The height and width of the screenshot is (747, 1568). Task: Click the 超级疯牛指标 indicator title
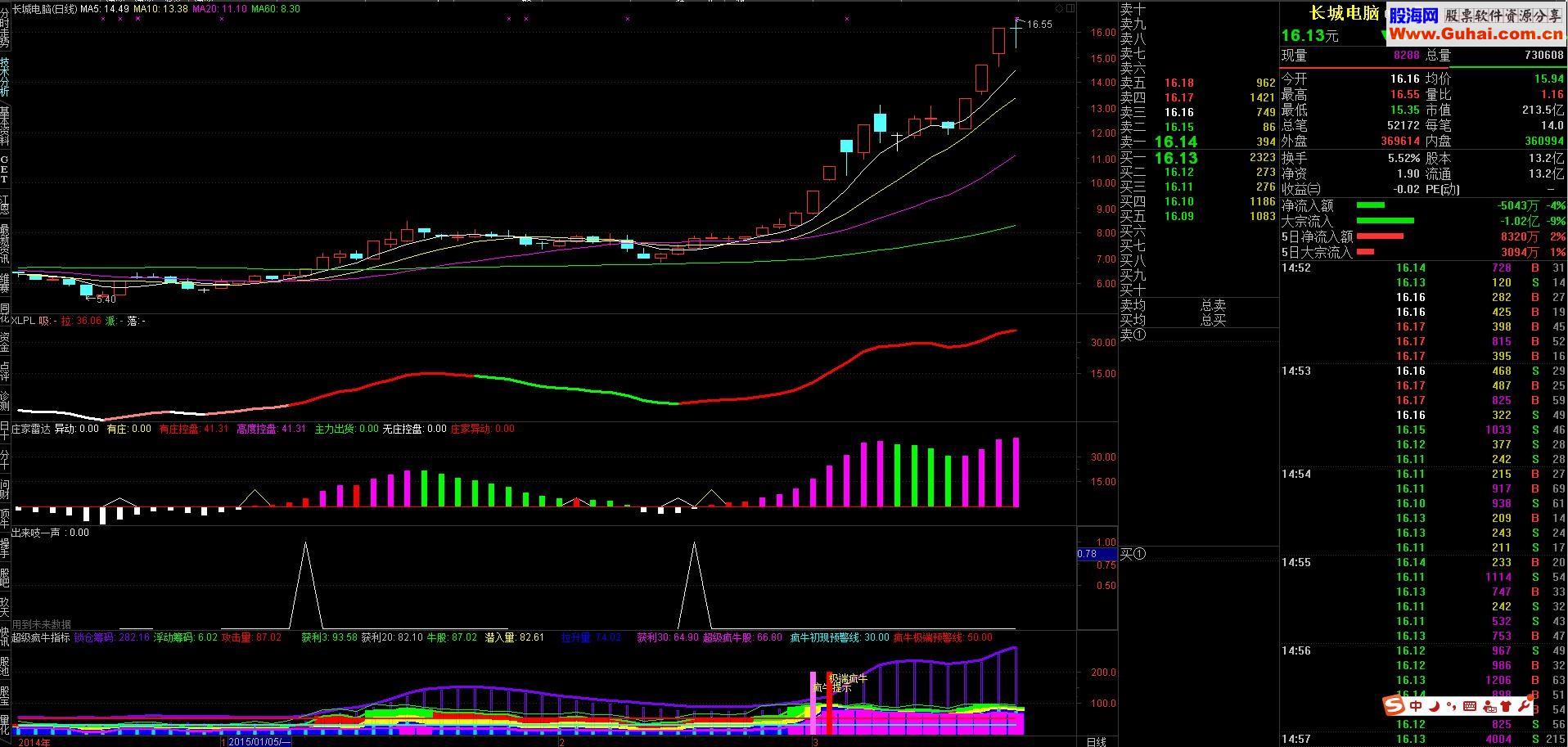(40, 637)
